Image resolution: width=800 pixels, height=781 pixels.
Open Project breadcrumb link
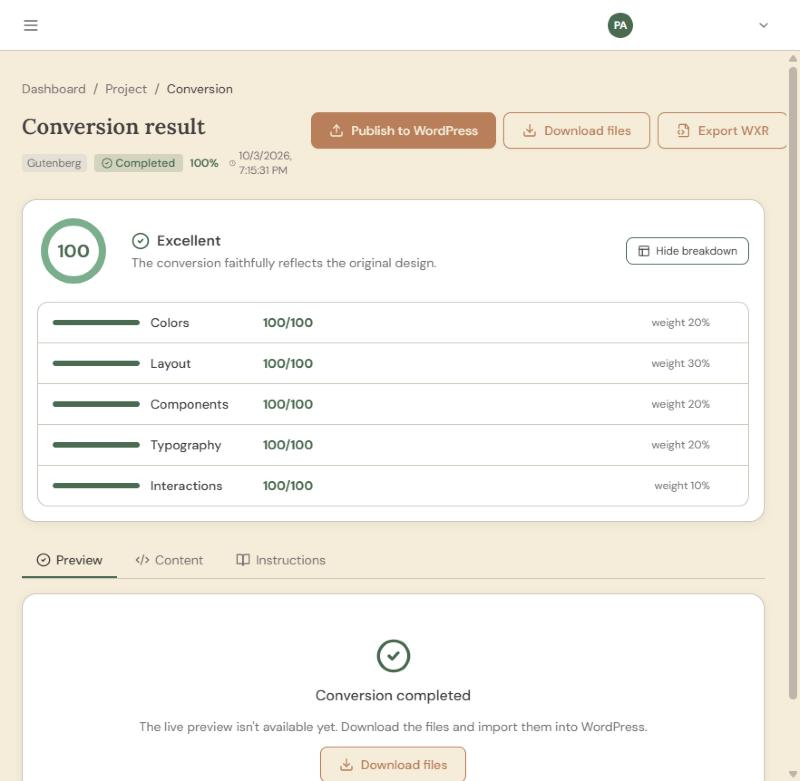coord(126,89)
